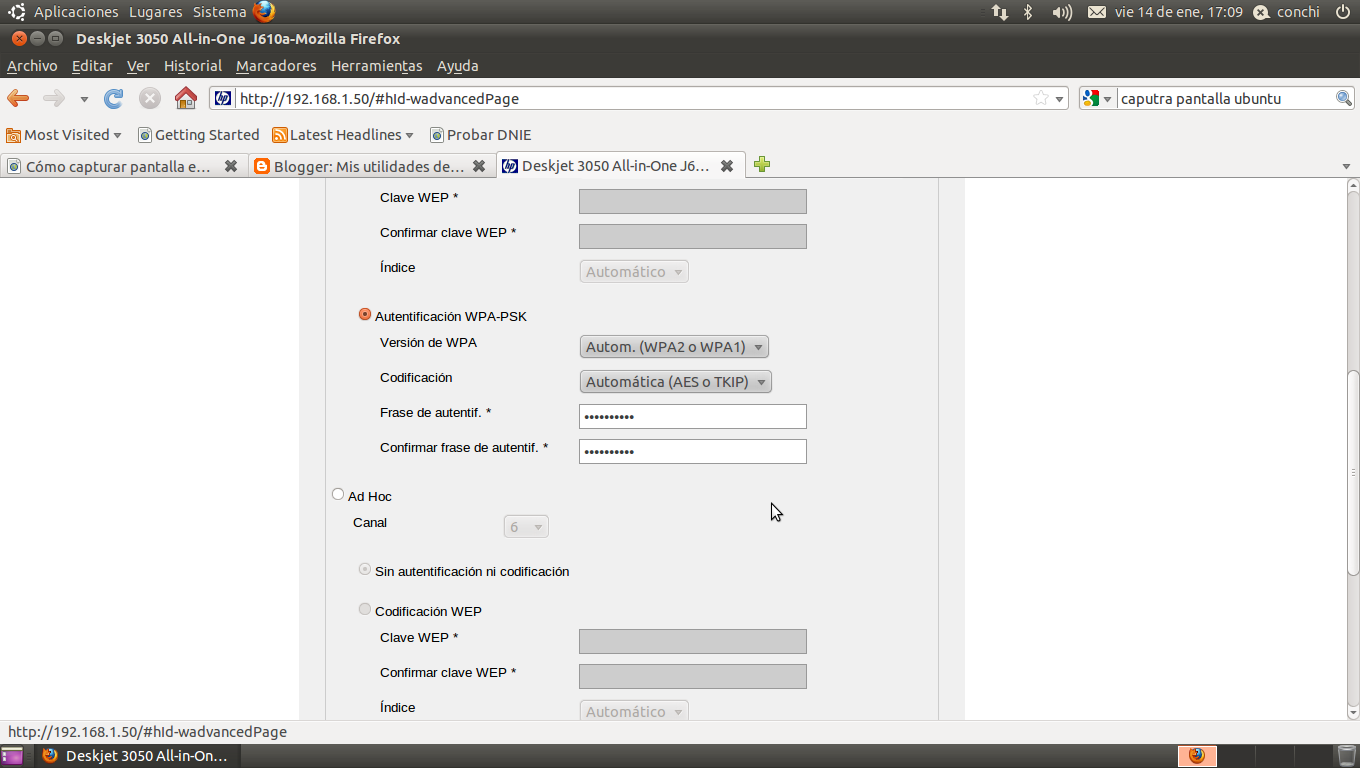Open the Sistema panel menu

click(219, 12)
